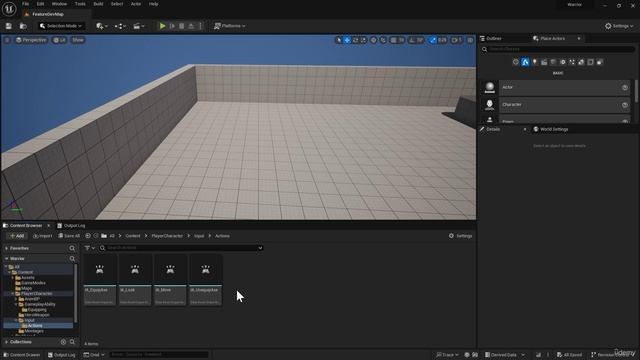Select the Character entry in Place Actors
This screenshot has height=360, width=640.
pyautogui.click(x=556, y=105)
